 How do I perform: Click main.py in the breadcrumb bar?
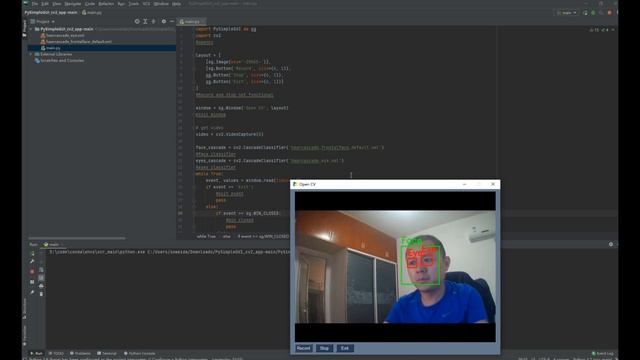point(92,13)
